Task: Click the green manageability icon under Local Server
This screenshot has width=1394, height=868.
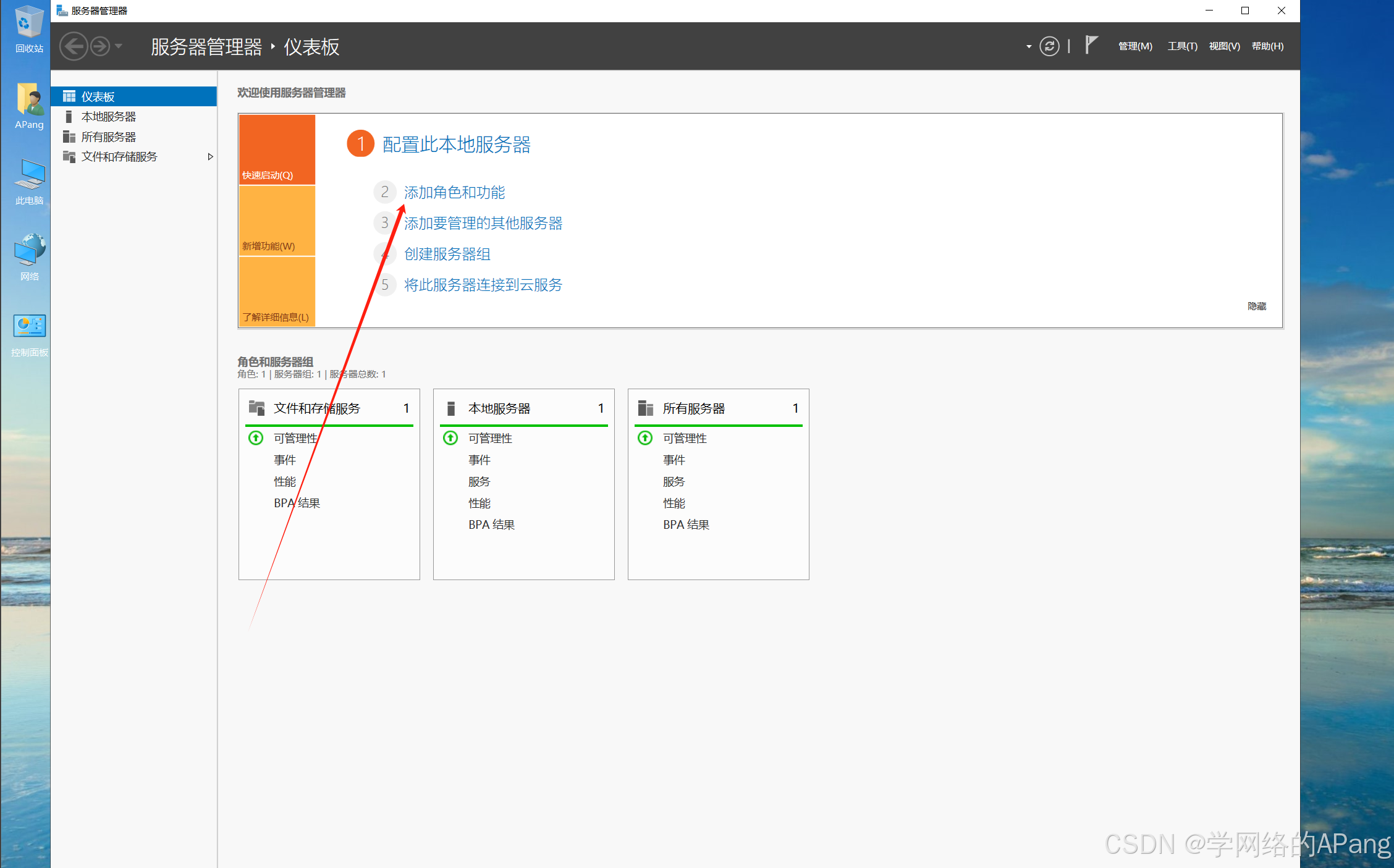Action: pos(450,438)
